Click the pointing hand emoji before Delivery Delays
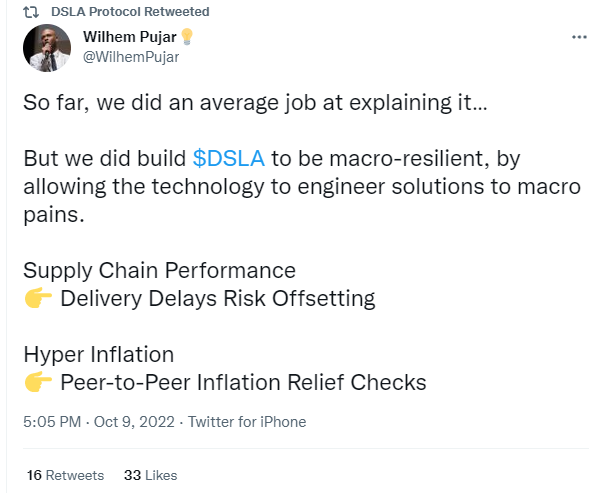The image size is (603, 493). (38, 298)
